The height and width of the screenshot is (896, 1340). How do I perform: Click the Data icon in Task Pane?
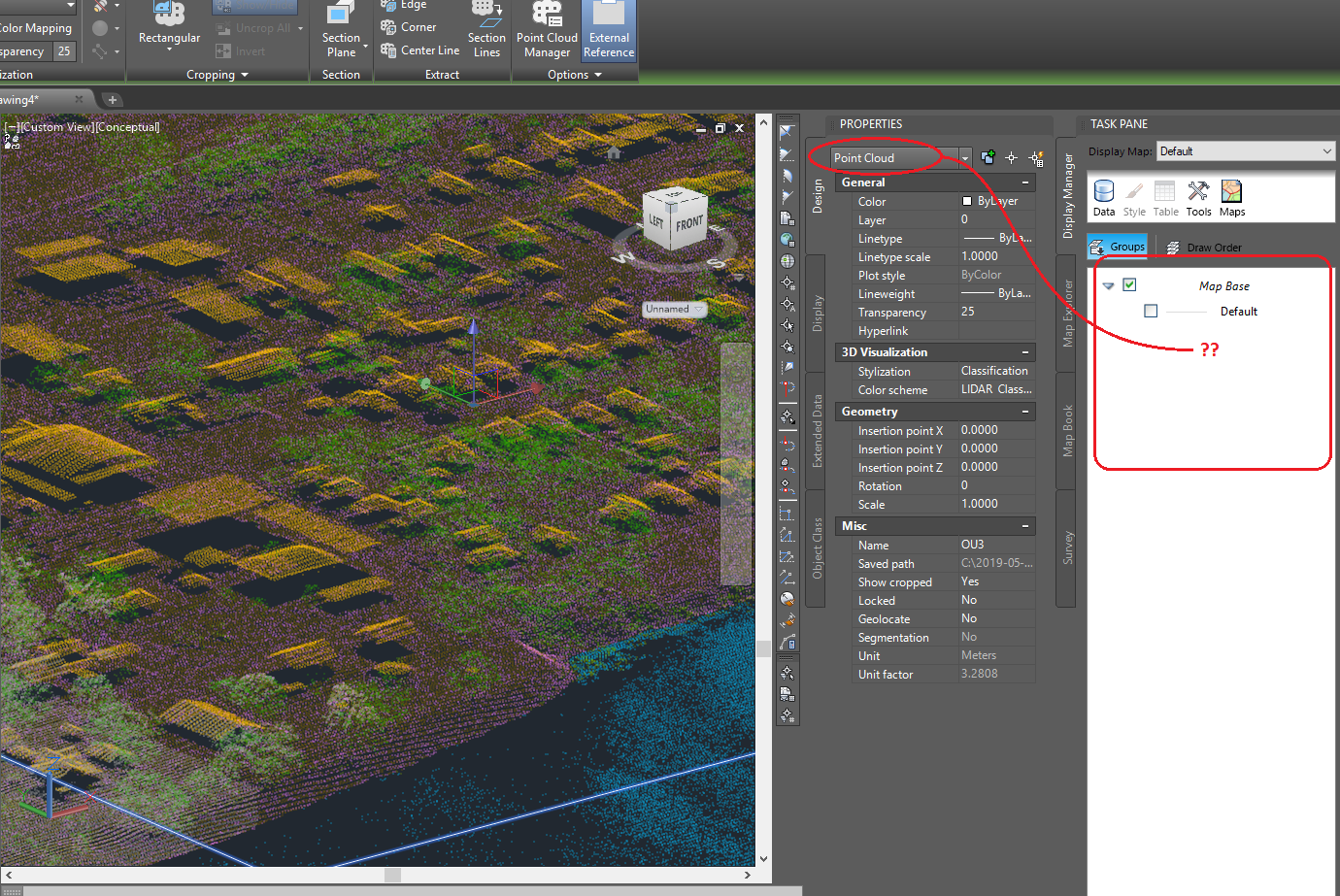(x=1104, y=198)
